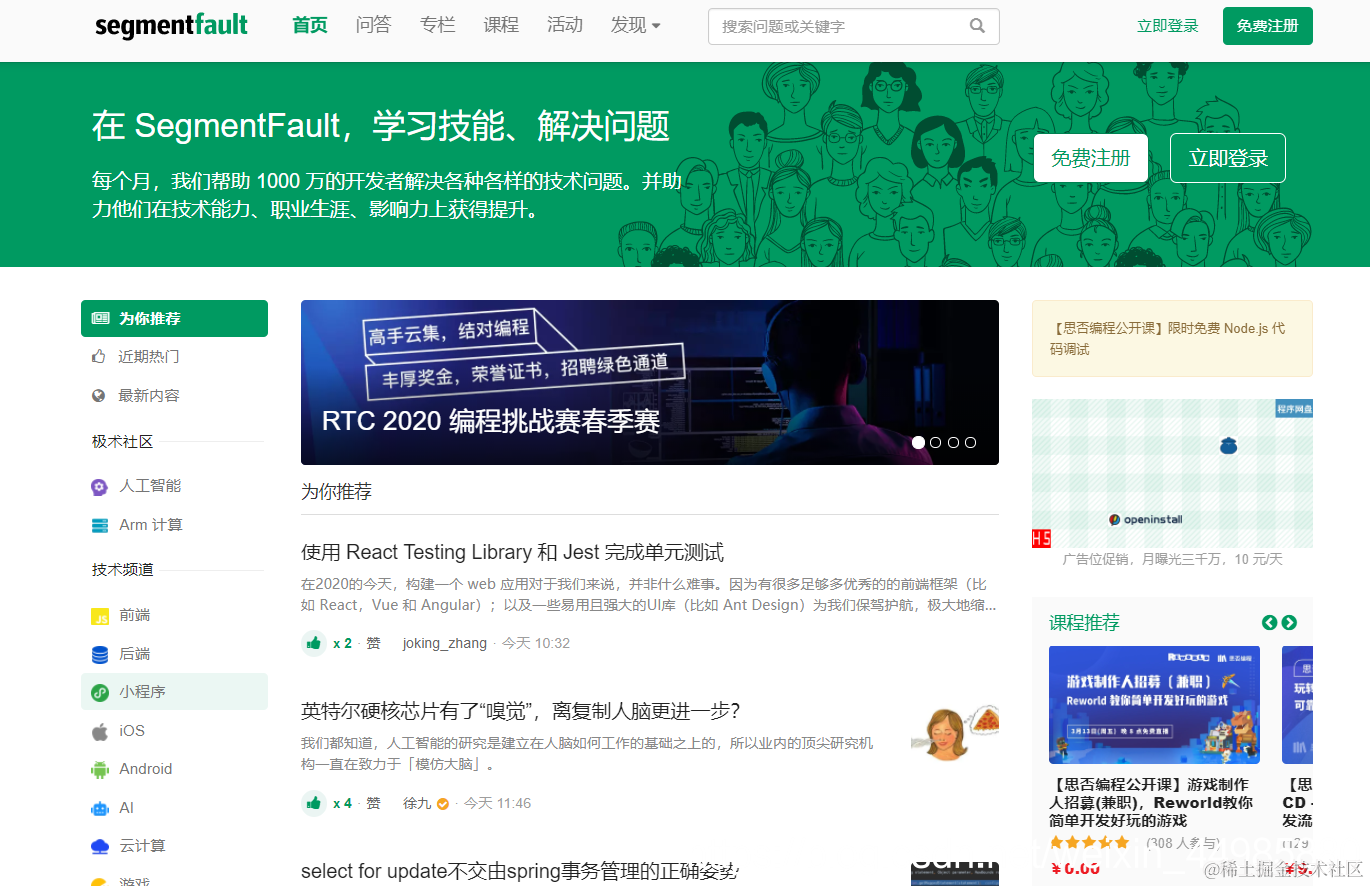Select the 人工智能 artificial intelligence icon

coord(98,486)
